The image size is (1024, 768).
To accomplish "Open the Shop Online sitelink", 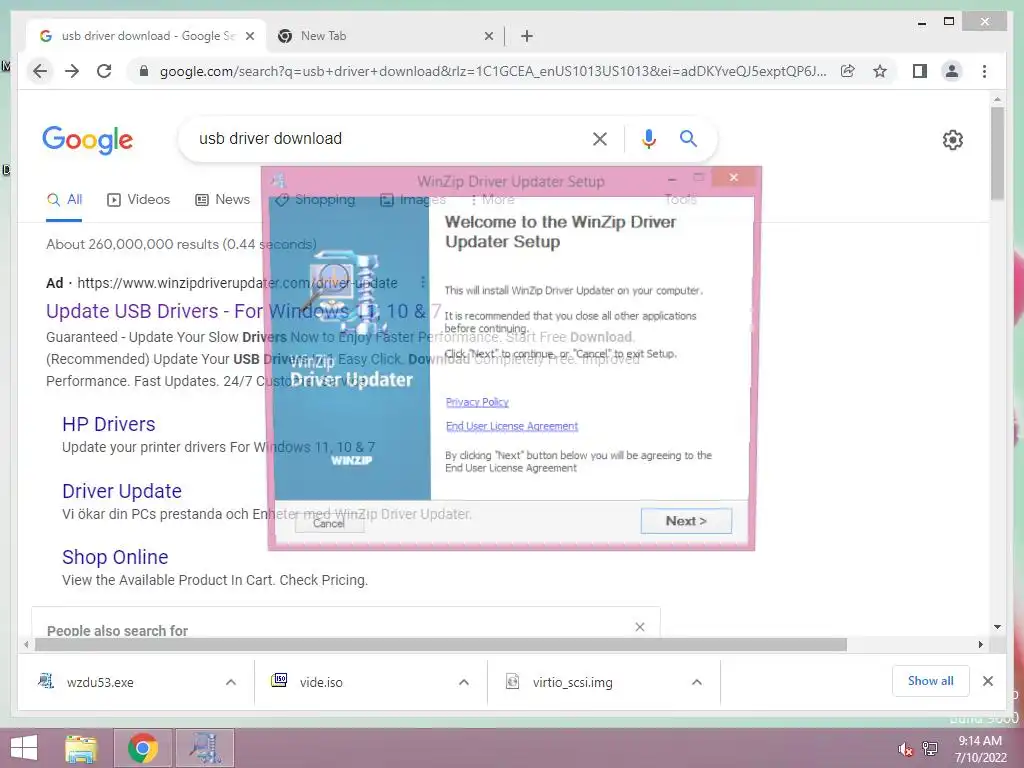I will 115,556.
